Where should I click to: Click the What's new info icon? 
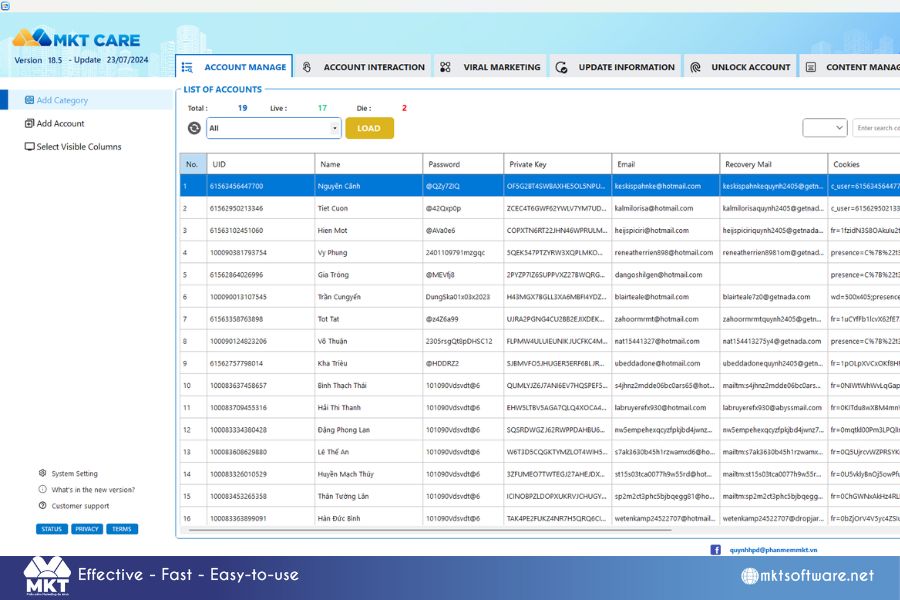[42, 489]
